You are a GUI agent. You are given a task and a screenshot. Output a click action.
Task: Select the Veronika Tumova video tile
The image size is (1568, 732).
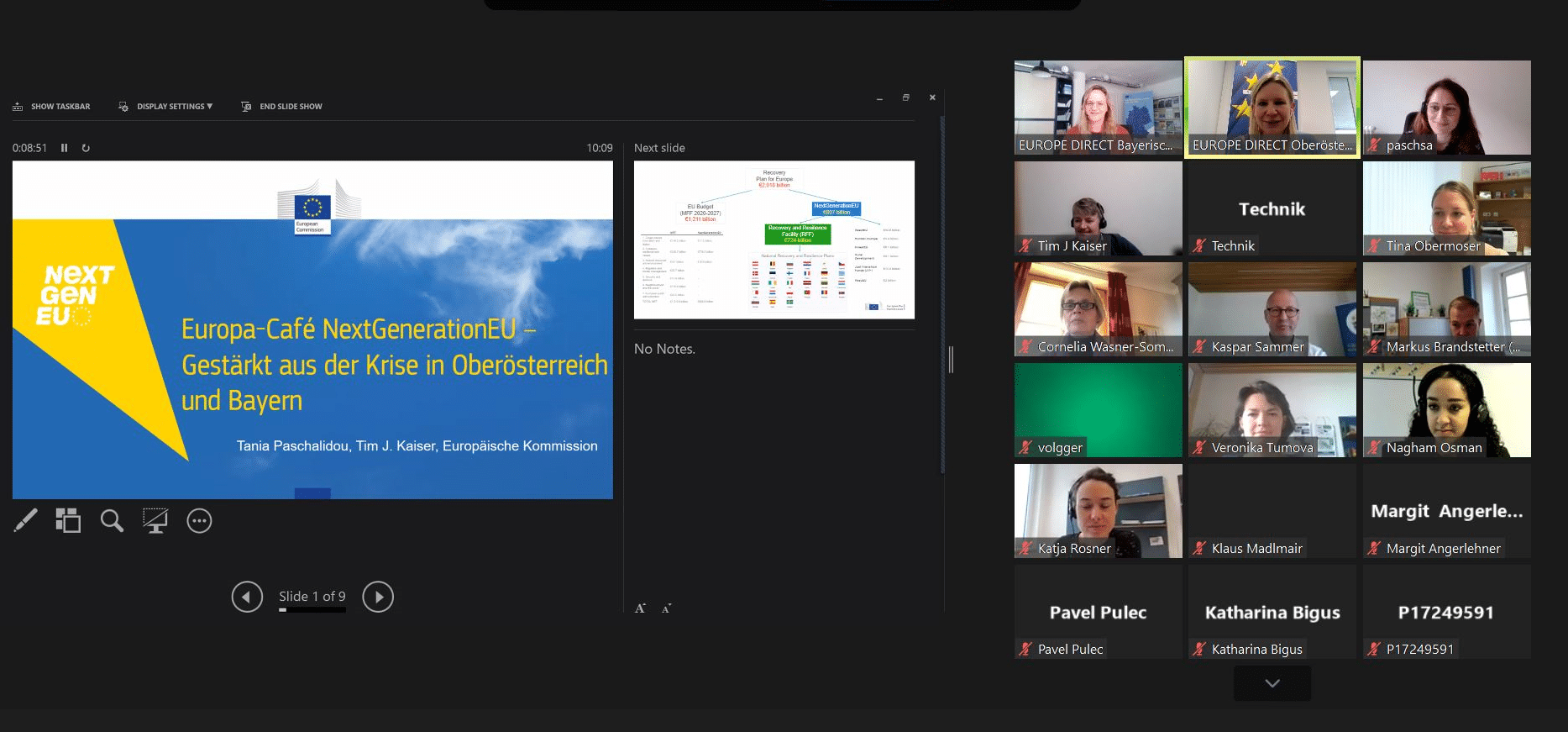[1272, 410]
